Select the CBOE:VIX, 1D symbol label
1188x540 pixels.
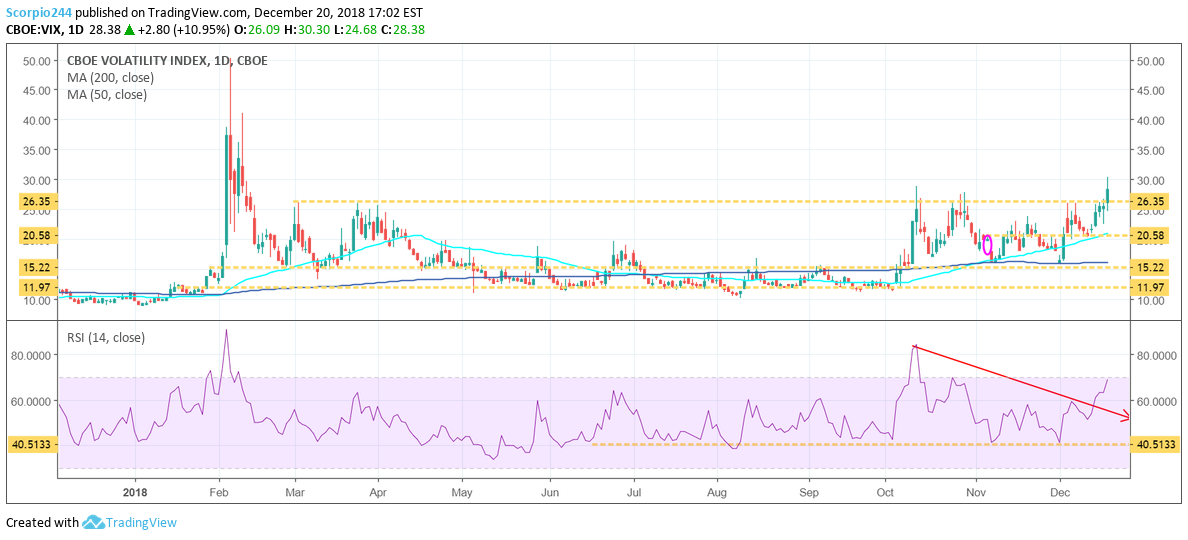[44, 28]
